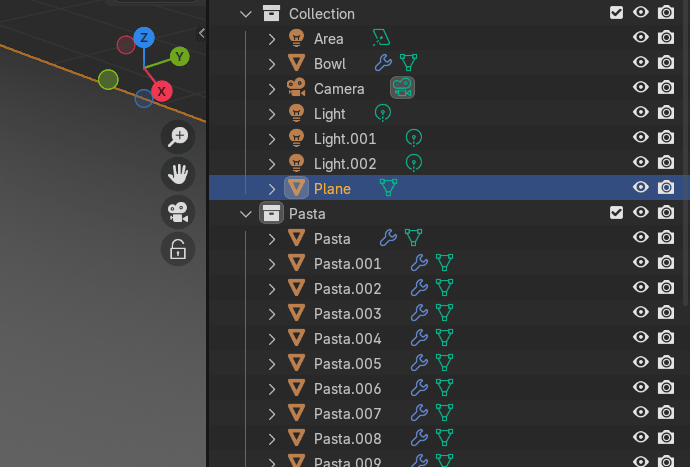Click the Bowl wrench modifier icon
This screenshot has width=690, height=467.
point(382,63)
